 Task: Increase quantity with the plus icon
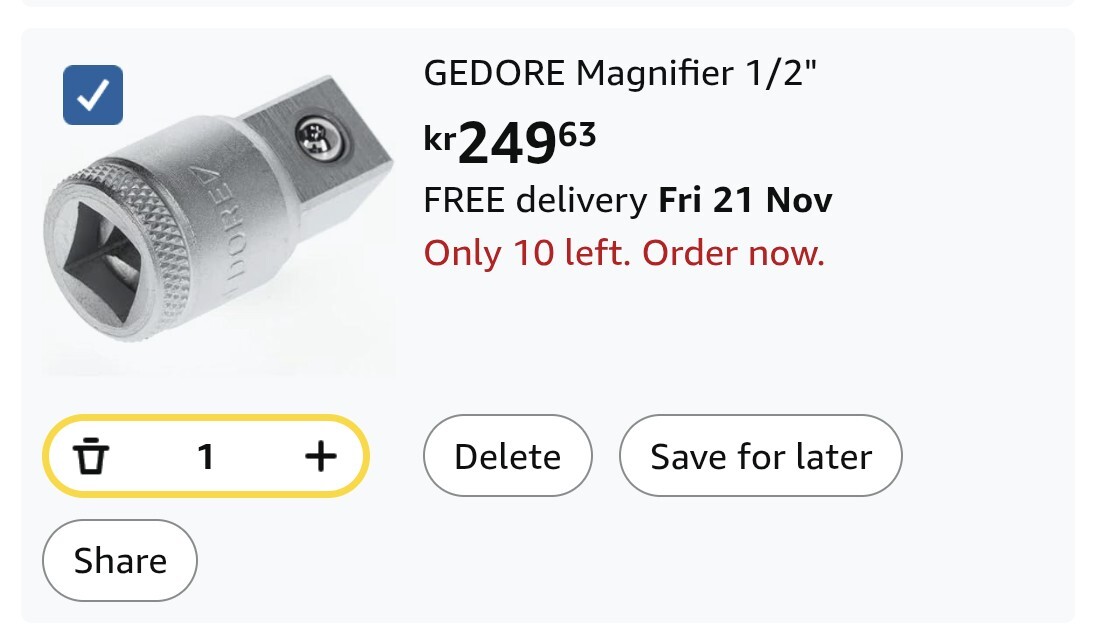coord(320,457)
